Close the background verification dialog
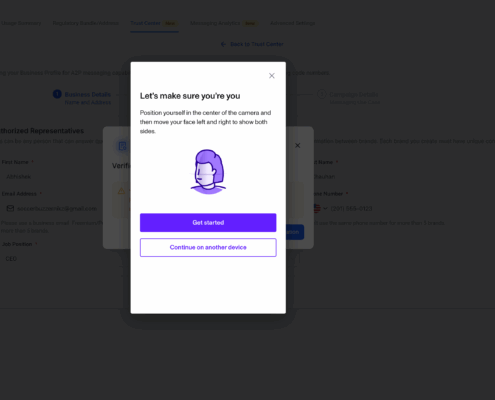 coord(298,145)
